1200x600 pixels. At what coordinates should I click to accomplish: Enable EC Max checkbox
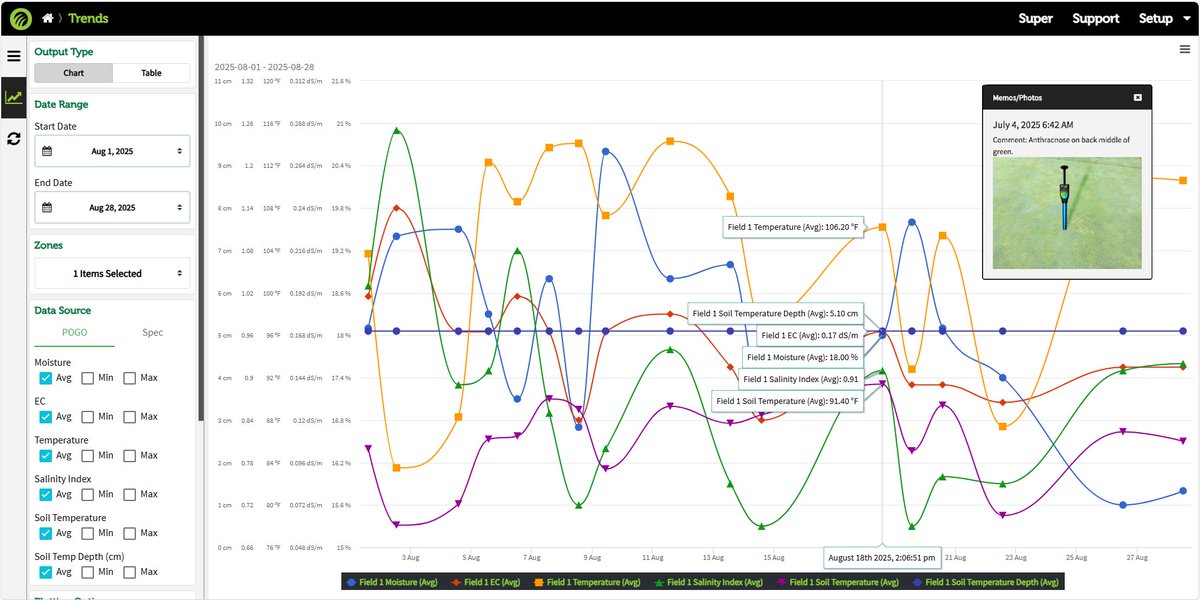[130, 417]
